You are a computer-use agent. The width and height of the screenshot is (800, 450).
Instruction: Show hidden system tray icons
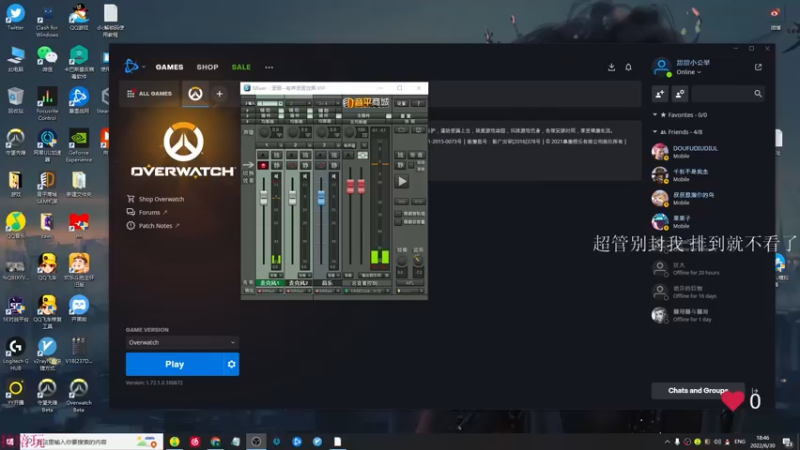click(667, 442)
